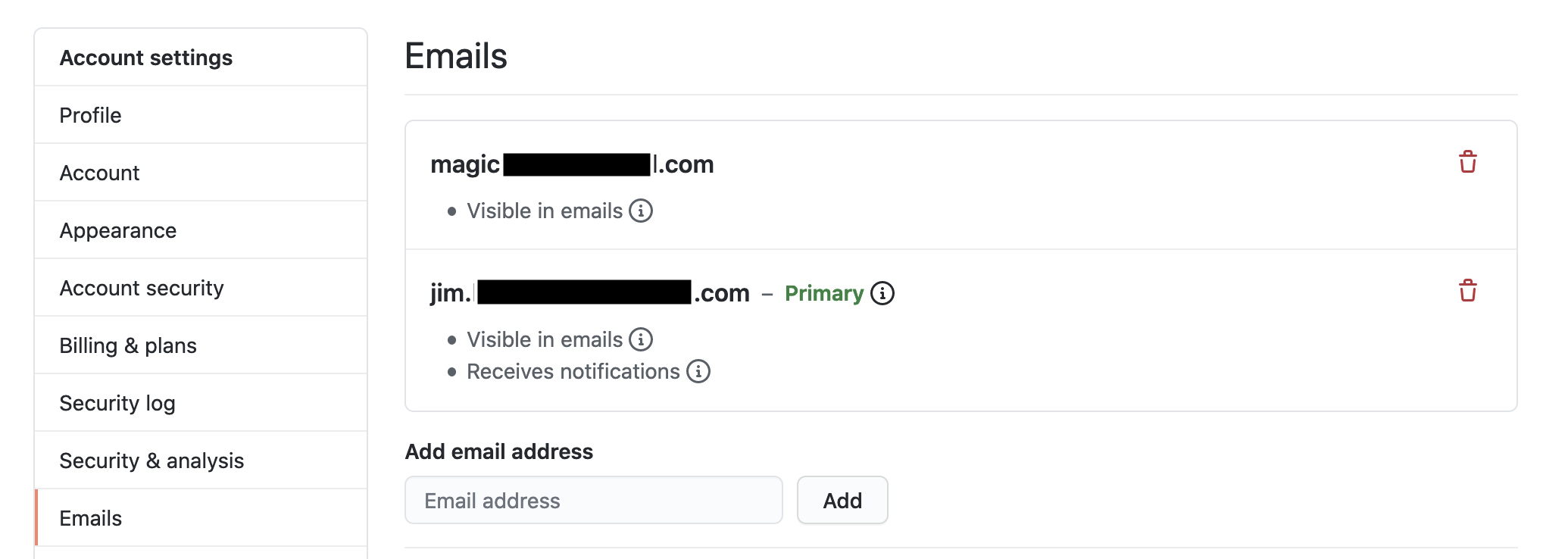1568x559 pixels.
Task: Click the Account settings header
Action: coord(146,57)
